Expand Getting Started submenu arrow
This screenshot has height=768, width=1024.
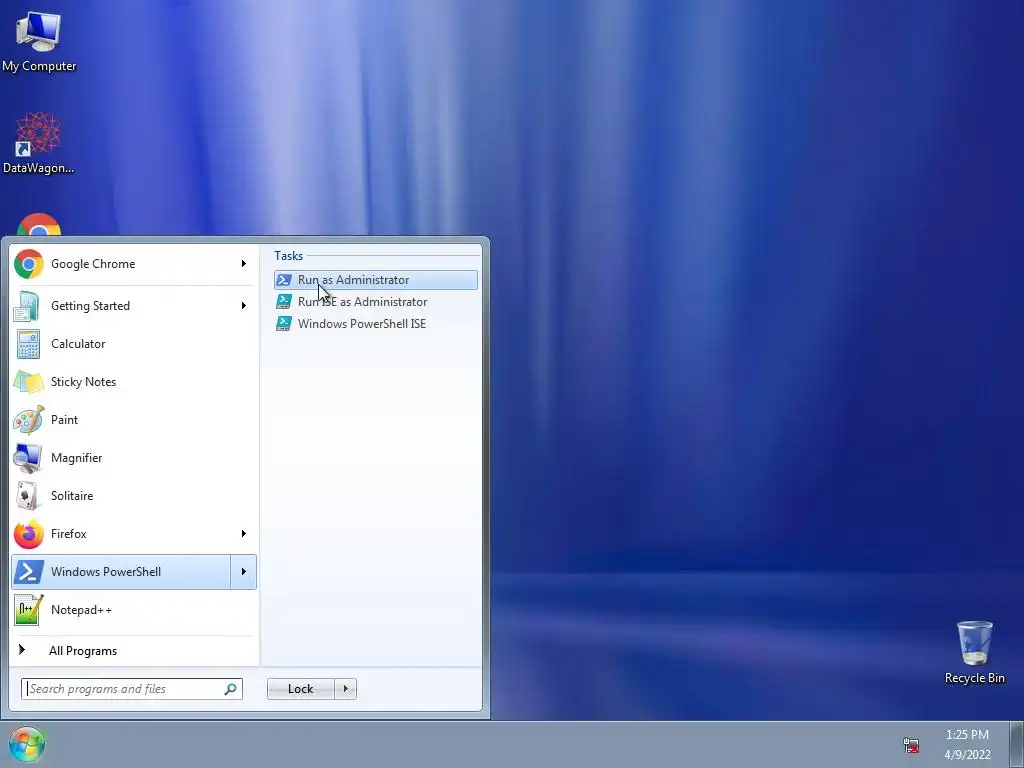tap(244, 306)
